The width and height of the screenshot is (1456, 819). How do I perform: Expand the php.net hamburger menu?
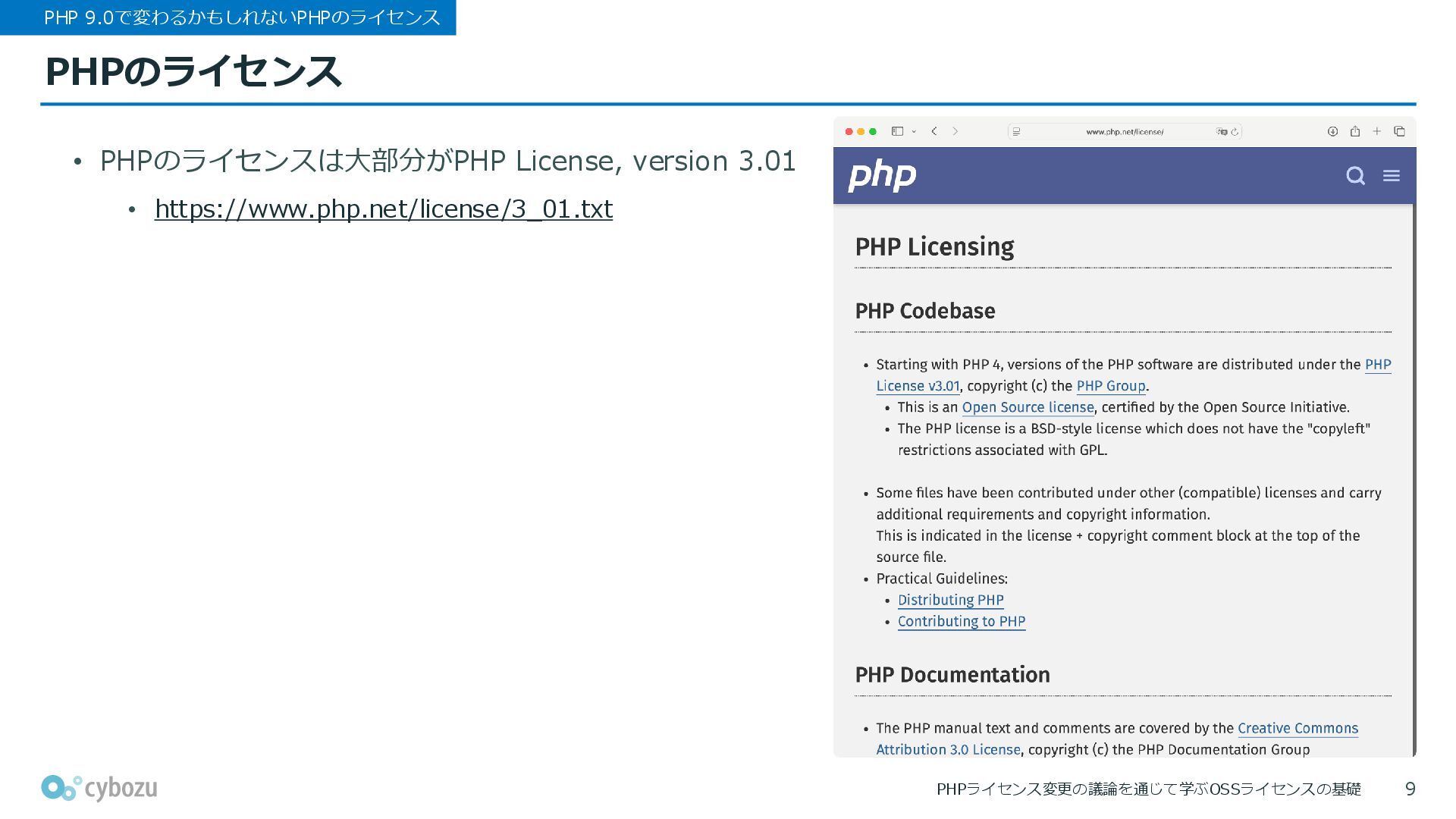tap(1391, 176)
